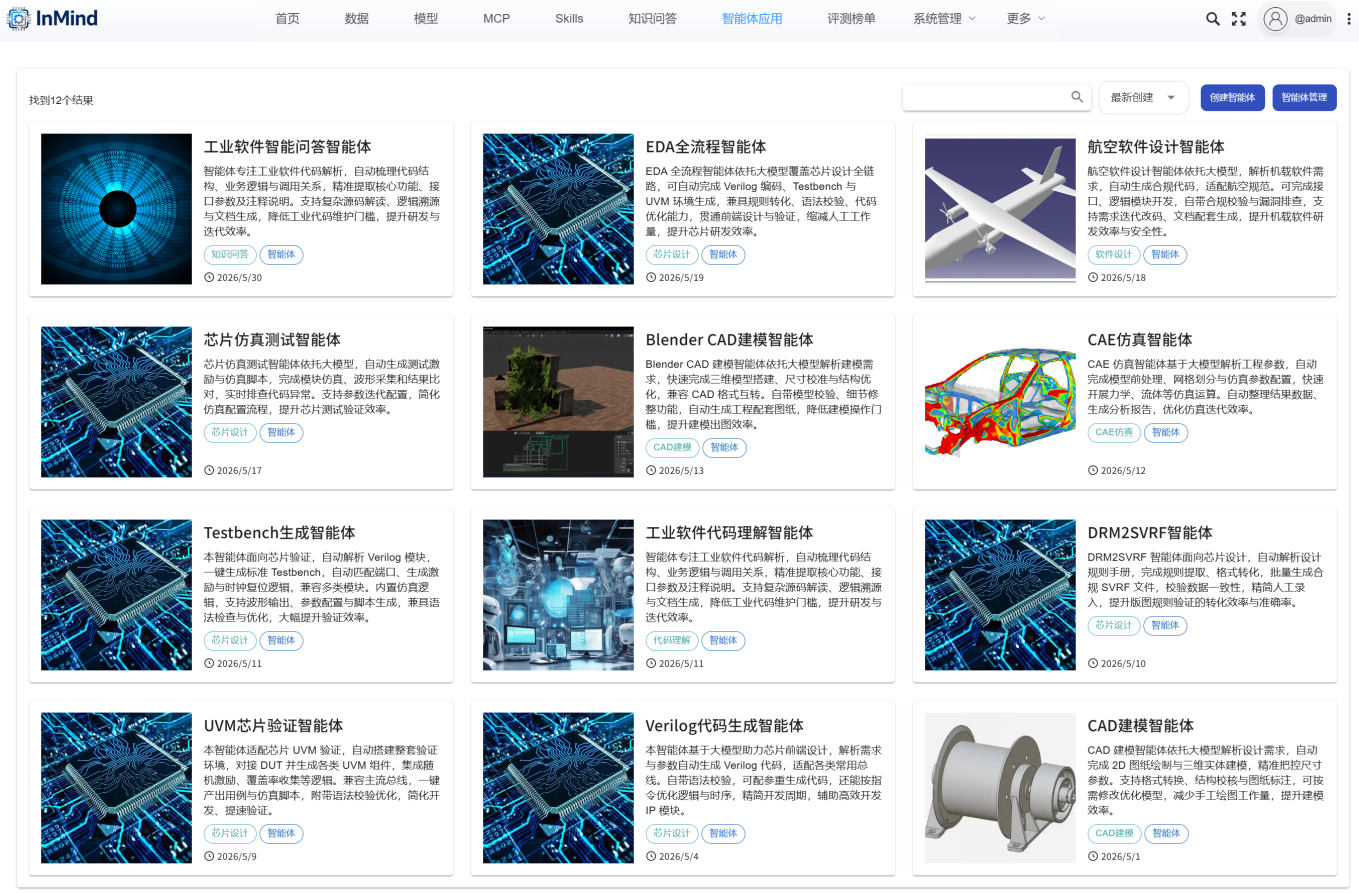
Task: Expand the 更多 menu
Action: pos(1025,19)
